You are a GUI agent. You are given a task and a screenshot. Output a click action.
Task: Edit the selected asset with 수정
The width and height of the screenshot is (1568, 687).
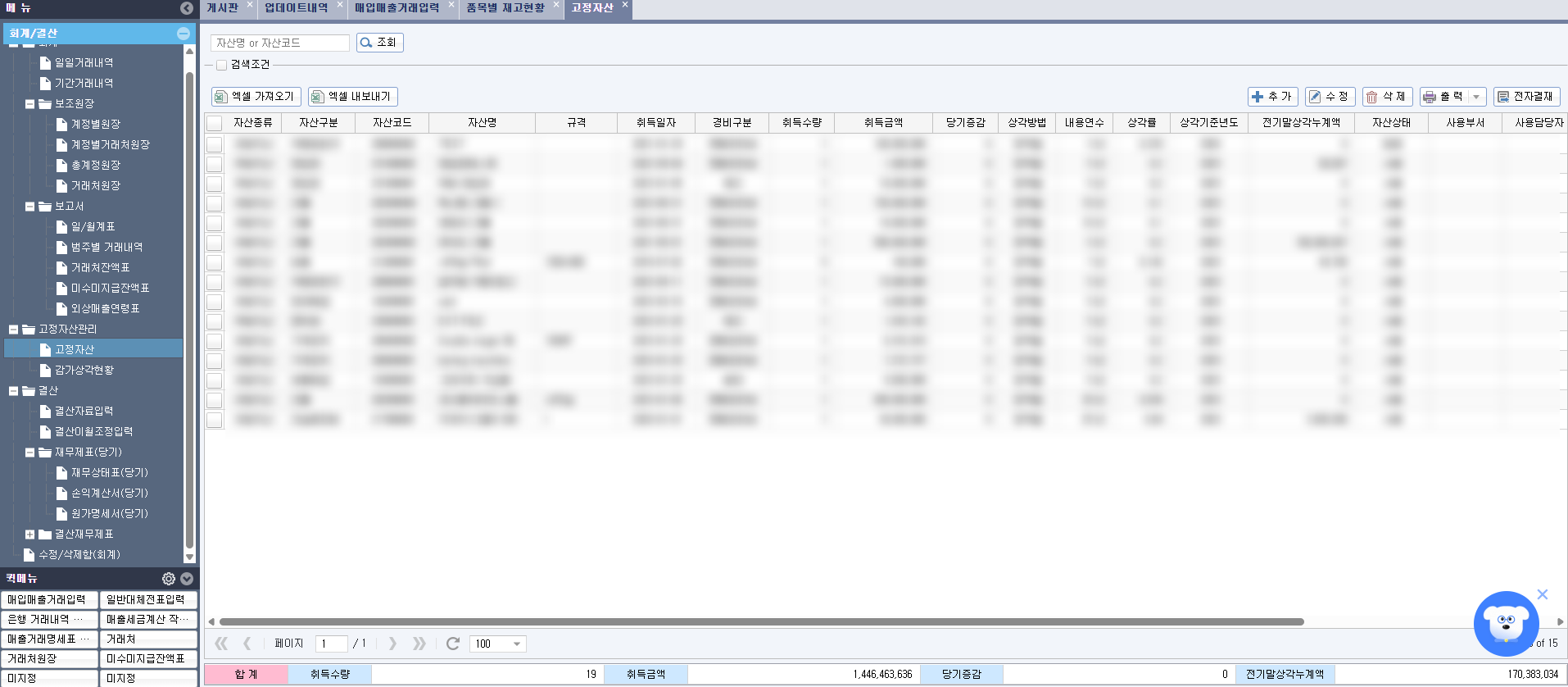tap(1330, 97)
